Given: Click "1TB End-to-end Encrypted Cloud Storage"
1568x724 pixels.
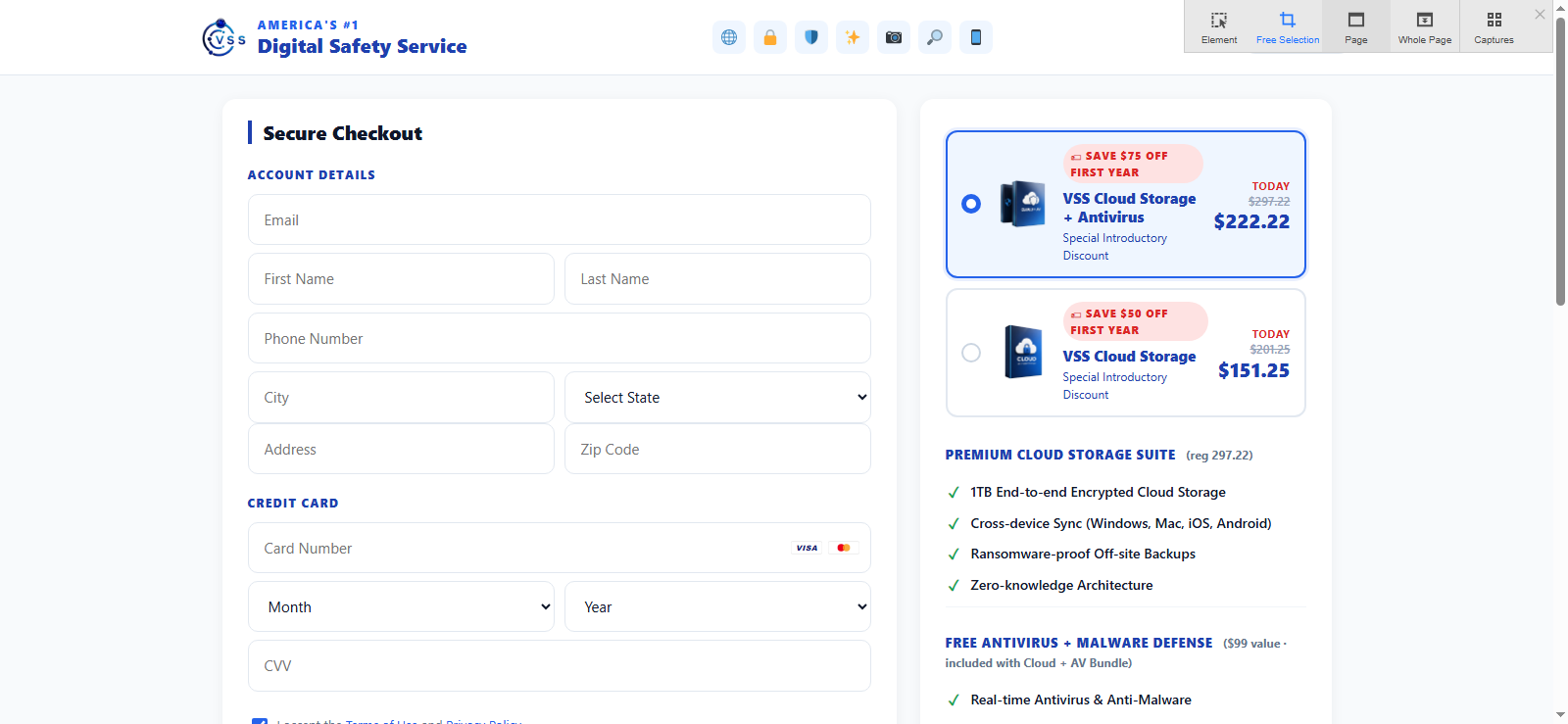Looking at the screenshot, I should [1098, 492].
